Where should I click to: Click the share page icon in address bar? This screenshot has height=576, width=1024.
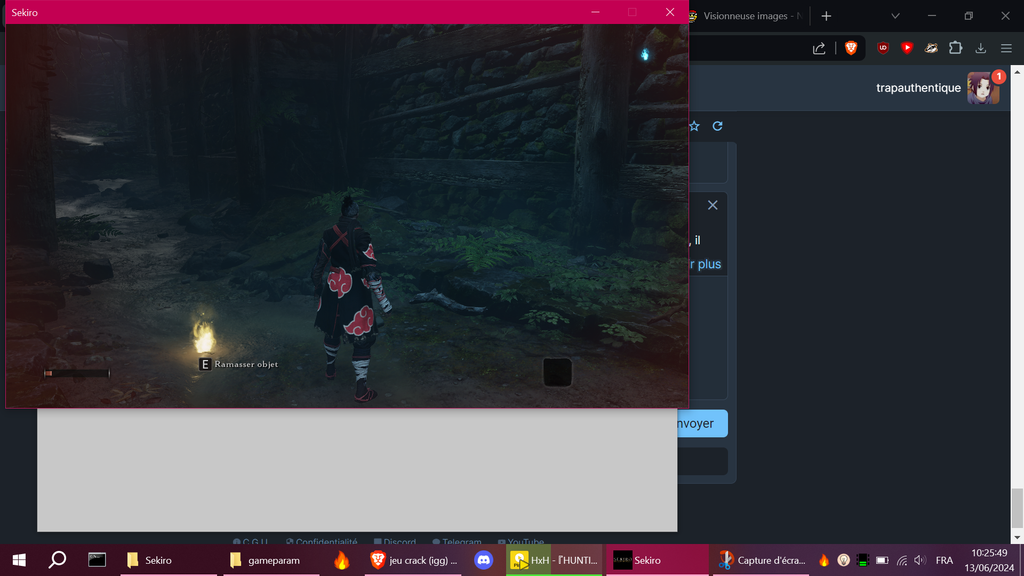pos(819,48)
